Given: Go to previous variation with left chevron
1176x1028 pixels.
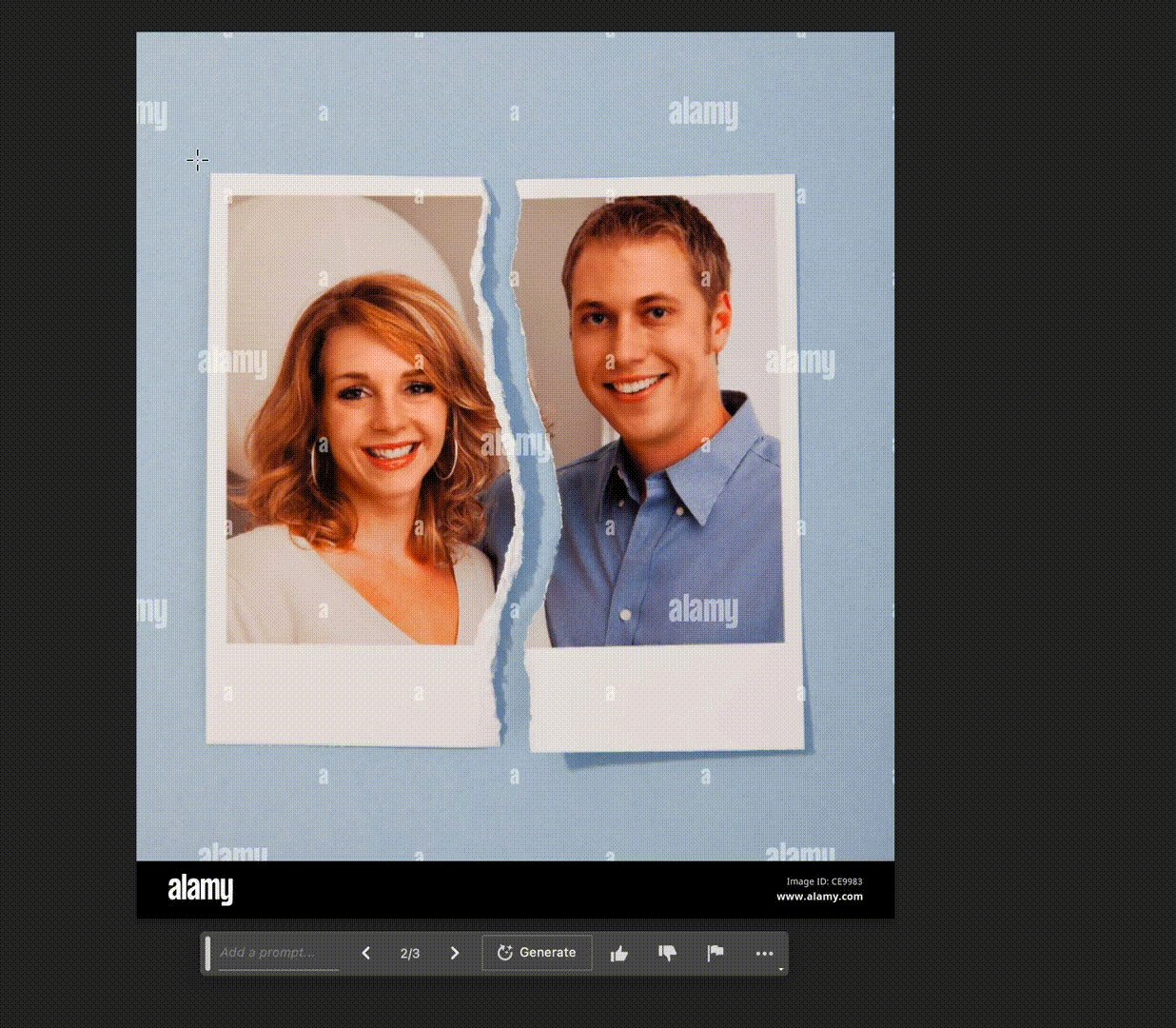Looking at the screenshot, I should (x=365, y=953).
